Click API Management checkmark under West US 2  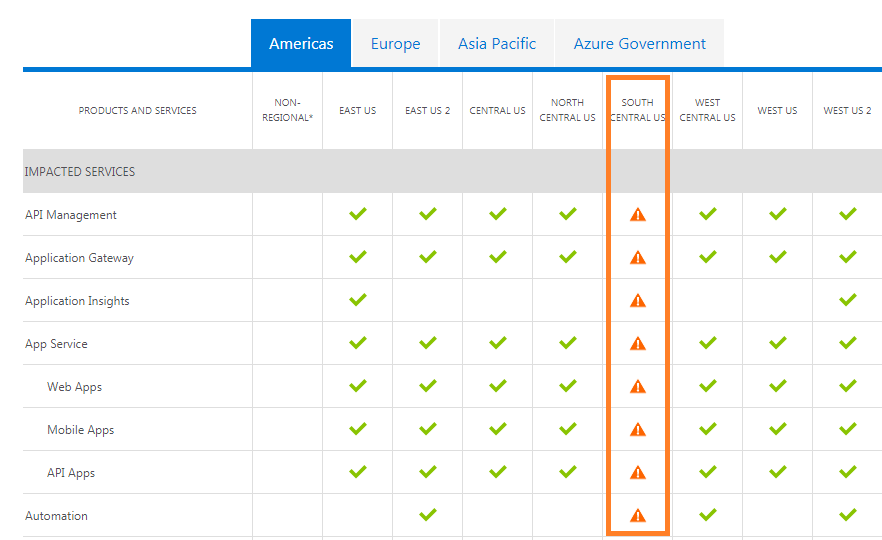pyautogui.click(x=848, y=214)
